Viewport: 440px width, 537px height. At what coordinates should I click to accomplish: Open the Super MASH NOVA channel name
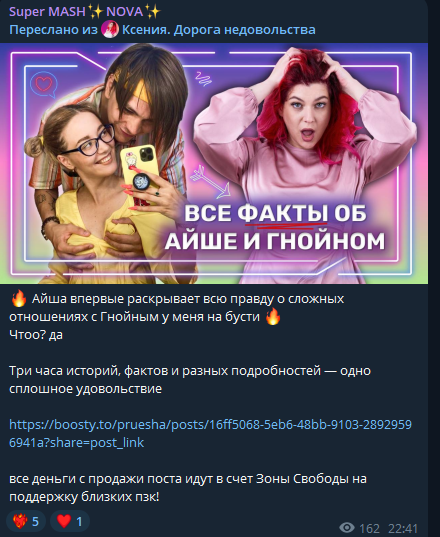85,12
